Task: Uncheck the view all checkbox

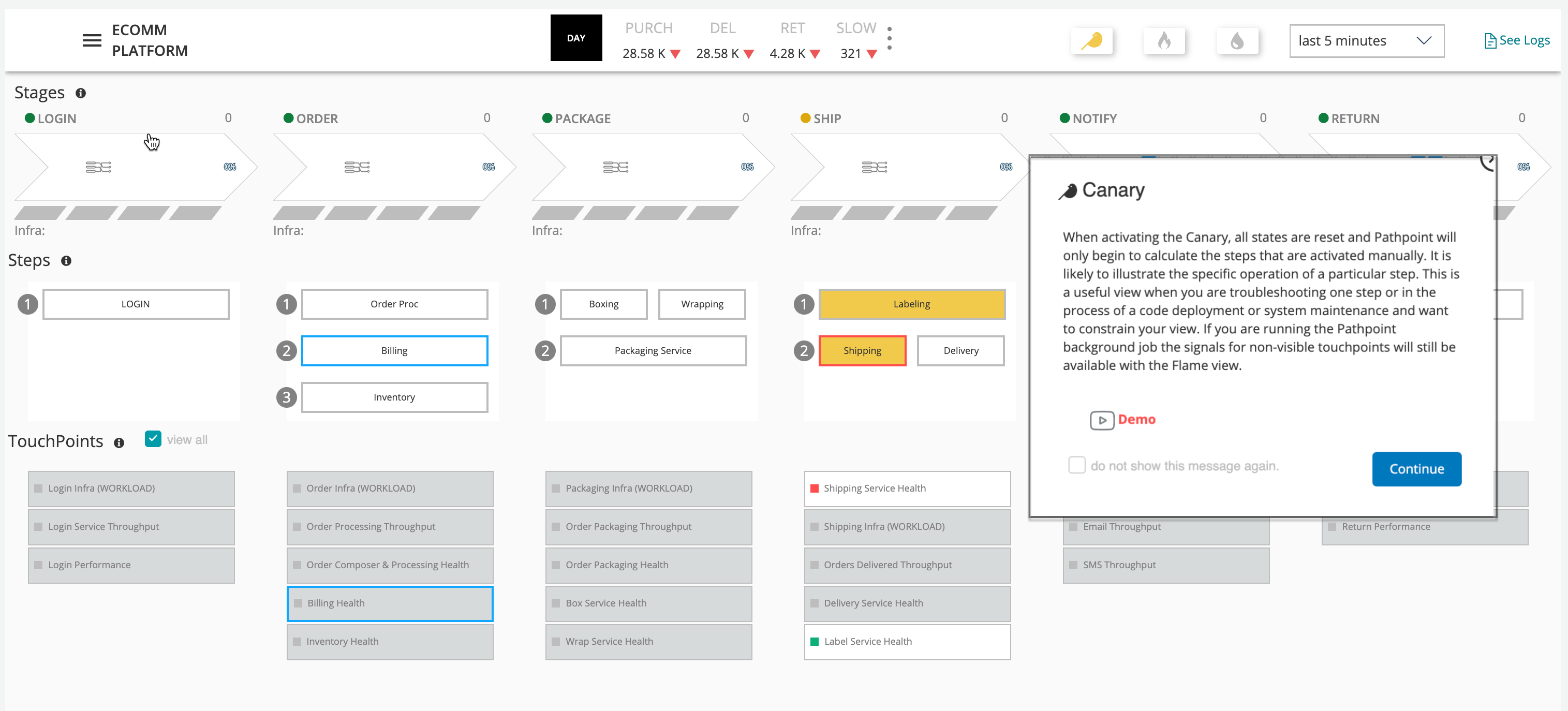Action: coord(153,439)
